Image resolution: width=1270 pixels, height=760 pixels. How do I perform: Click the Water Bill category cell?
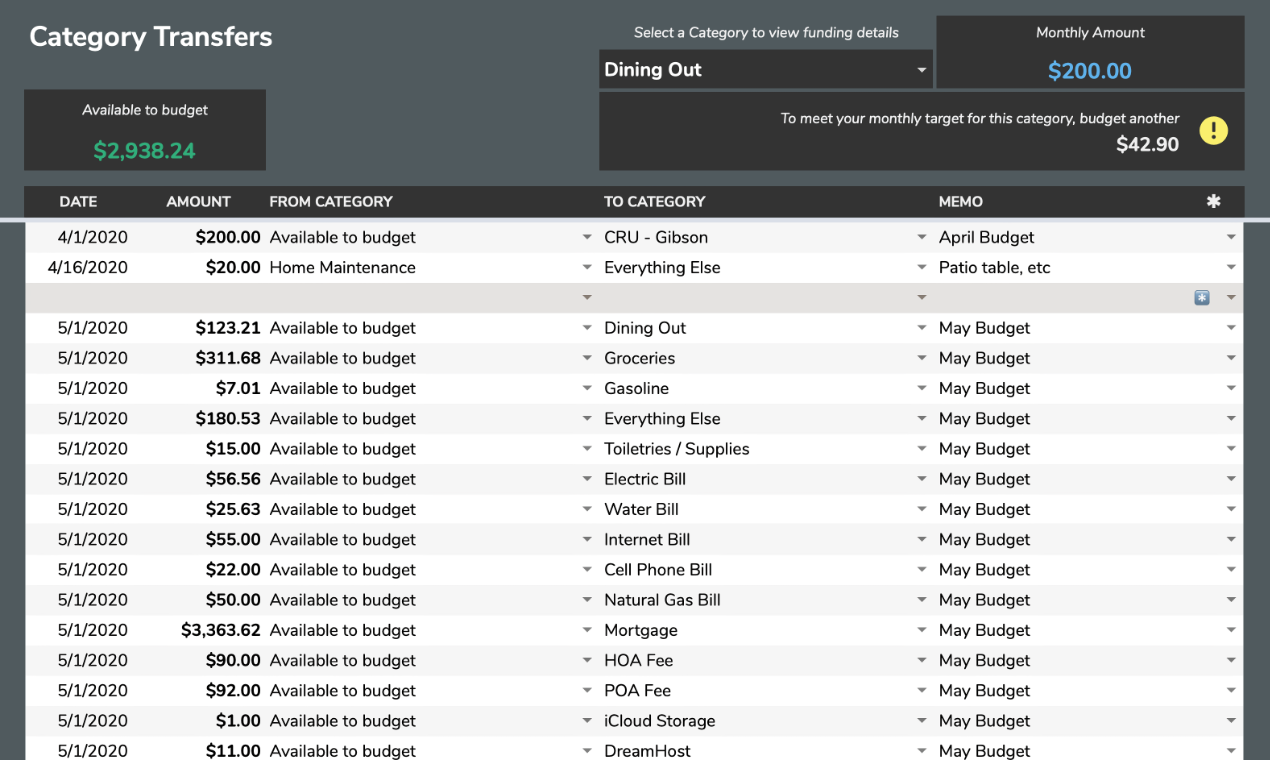[x=642, y=509]
